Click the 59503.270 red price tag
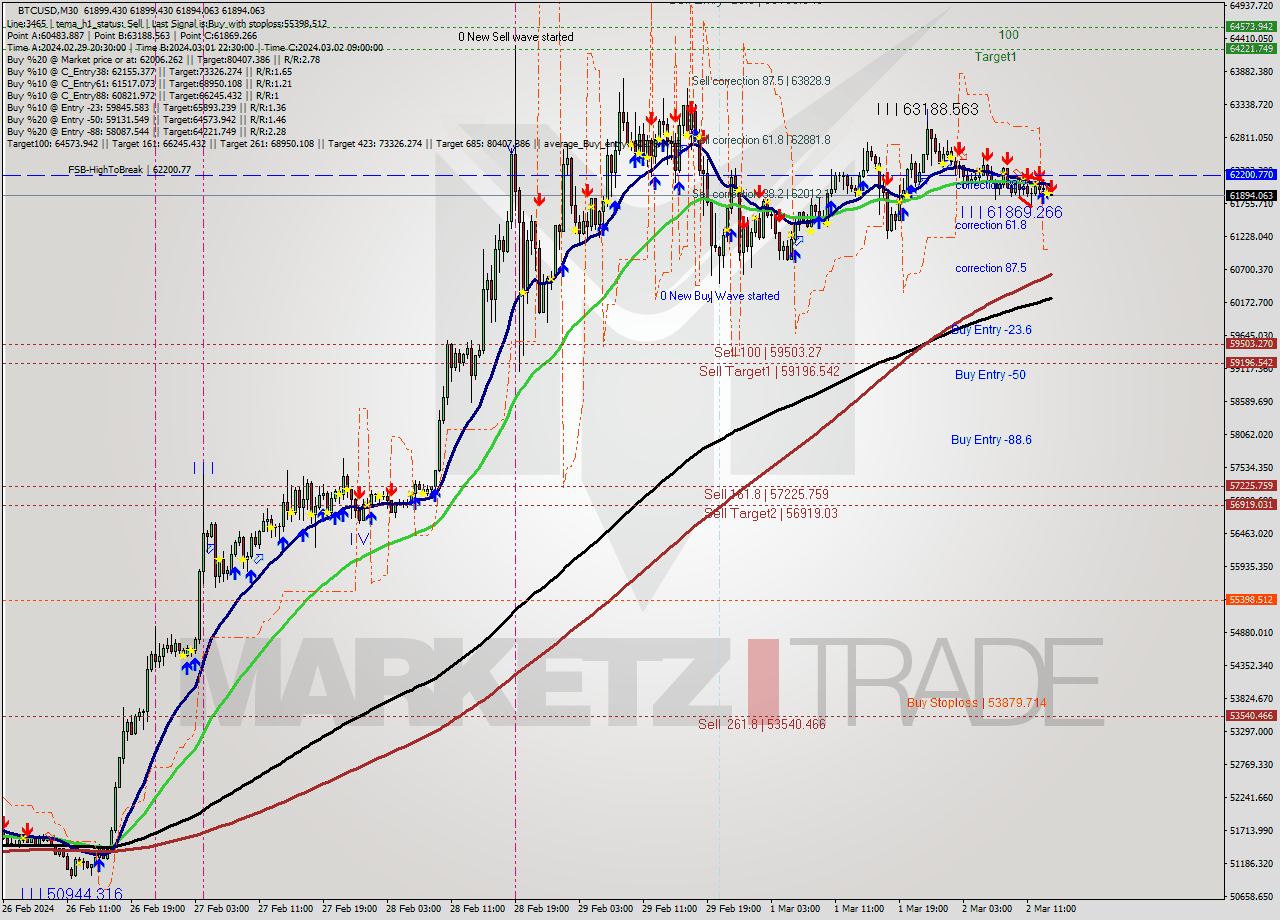Screen dimensions: 1280x920 [1251, 343]
